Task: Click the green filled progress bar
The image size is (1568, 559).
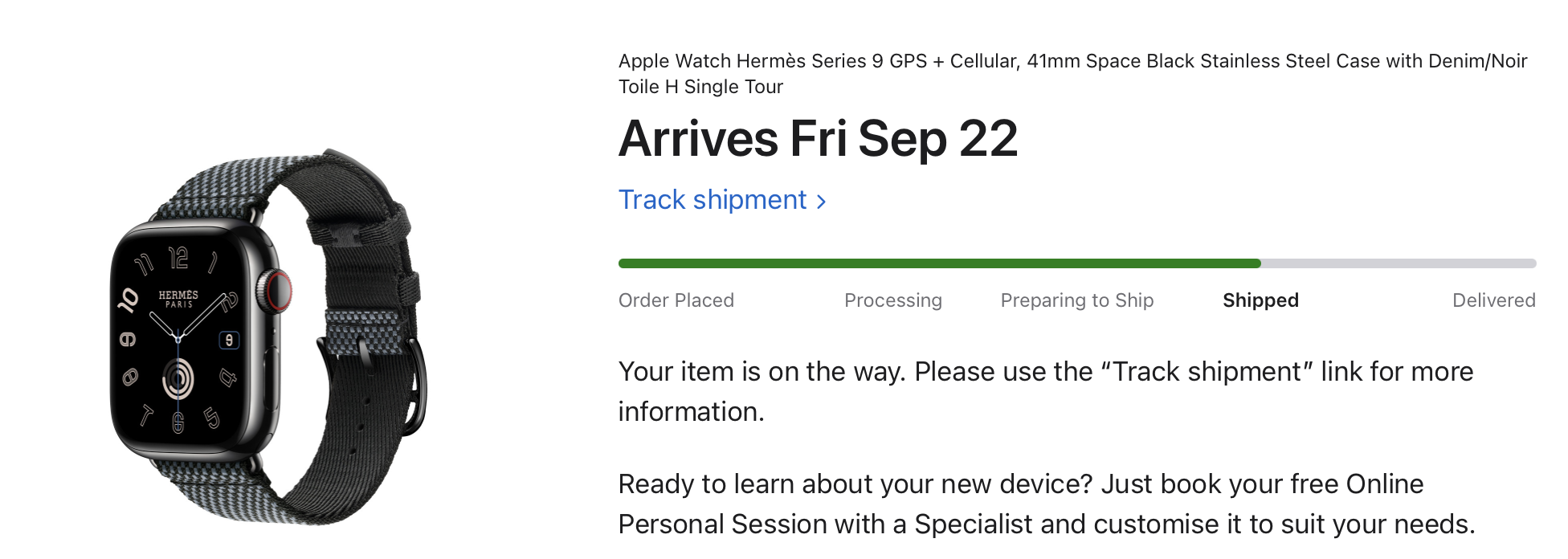Action: [940, 263]
